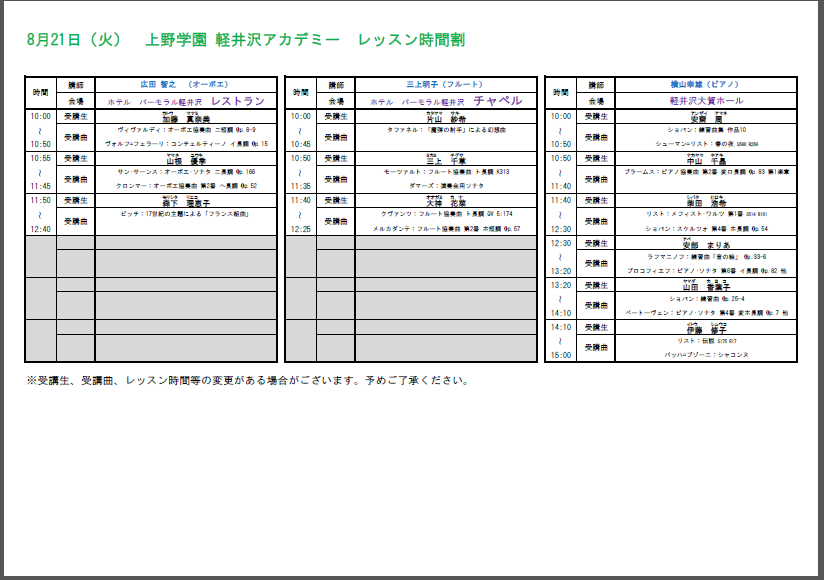Viewport: 824px width, 580px height.
Task: Click the end time "12:25"
Action: click(x=301, y=229)
